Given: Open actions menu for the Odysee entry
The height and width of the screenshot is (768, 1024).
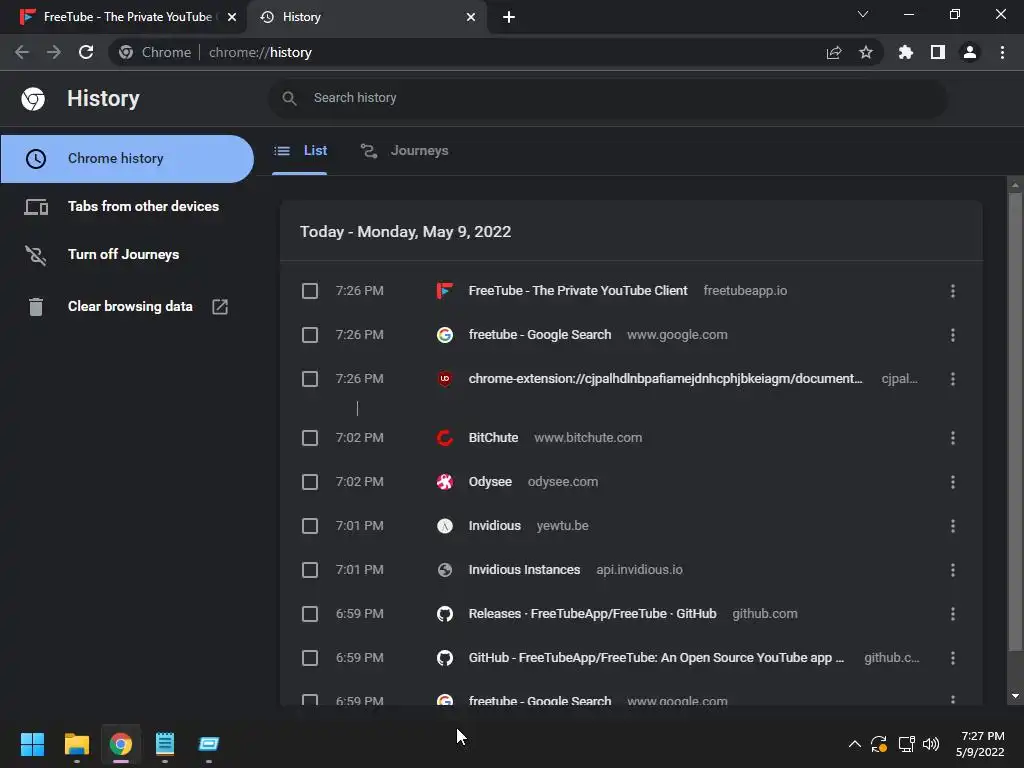Looking at the screenshot, I should click(953, 482).
